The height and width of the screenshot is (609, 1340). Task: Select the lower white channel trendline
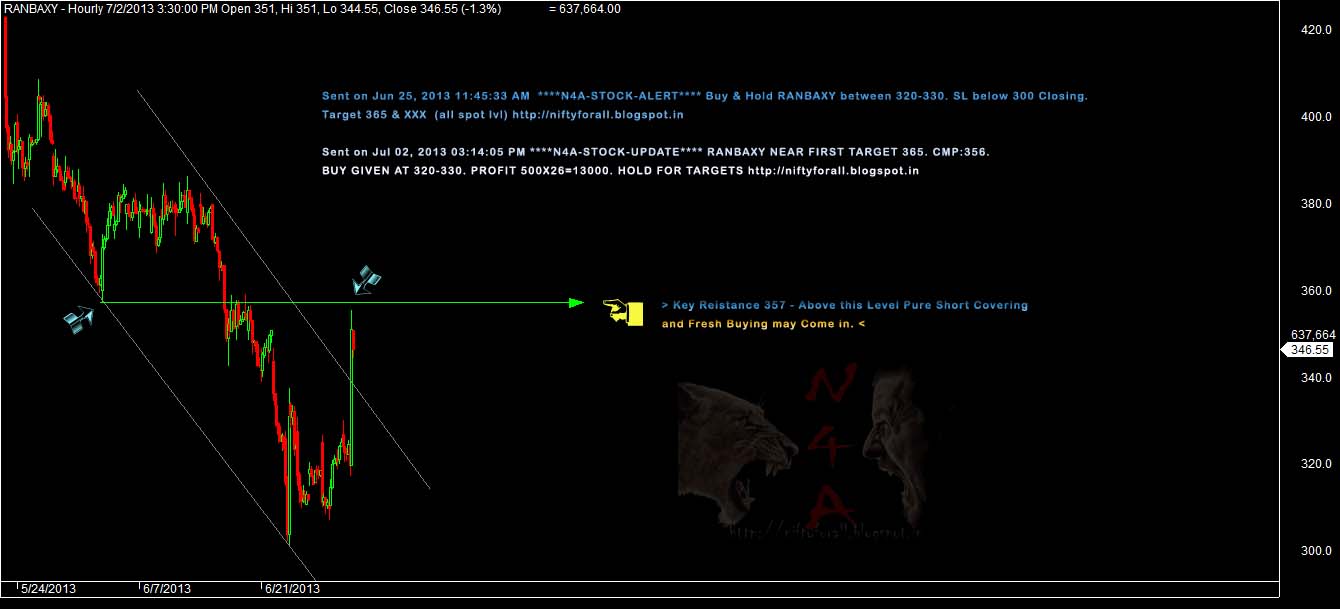click(x=174, y=393)
